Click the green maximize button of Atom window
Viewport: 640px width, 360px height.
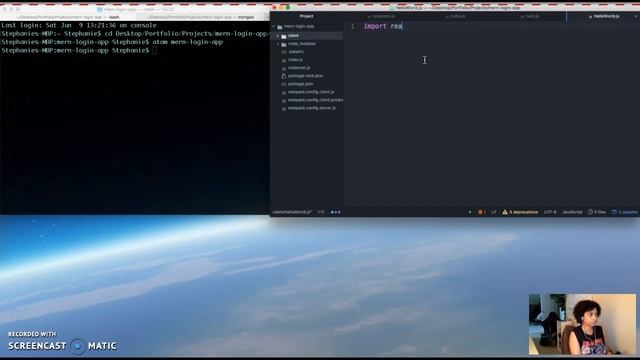[288, 7]
